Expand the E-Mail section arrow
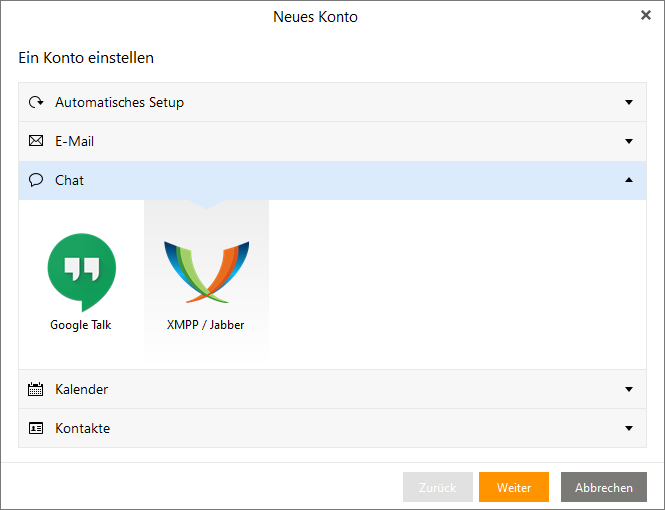Viewport: 665px width, 510px height. click(x=629, y=141)
